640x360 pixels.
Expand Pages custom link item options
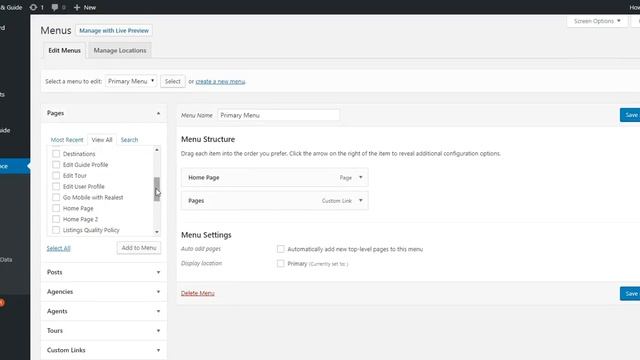point(360,200)
